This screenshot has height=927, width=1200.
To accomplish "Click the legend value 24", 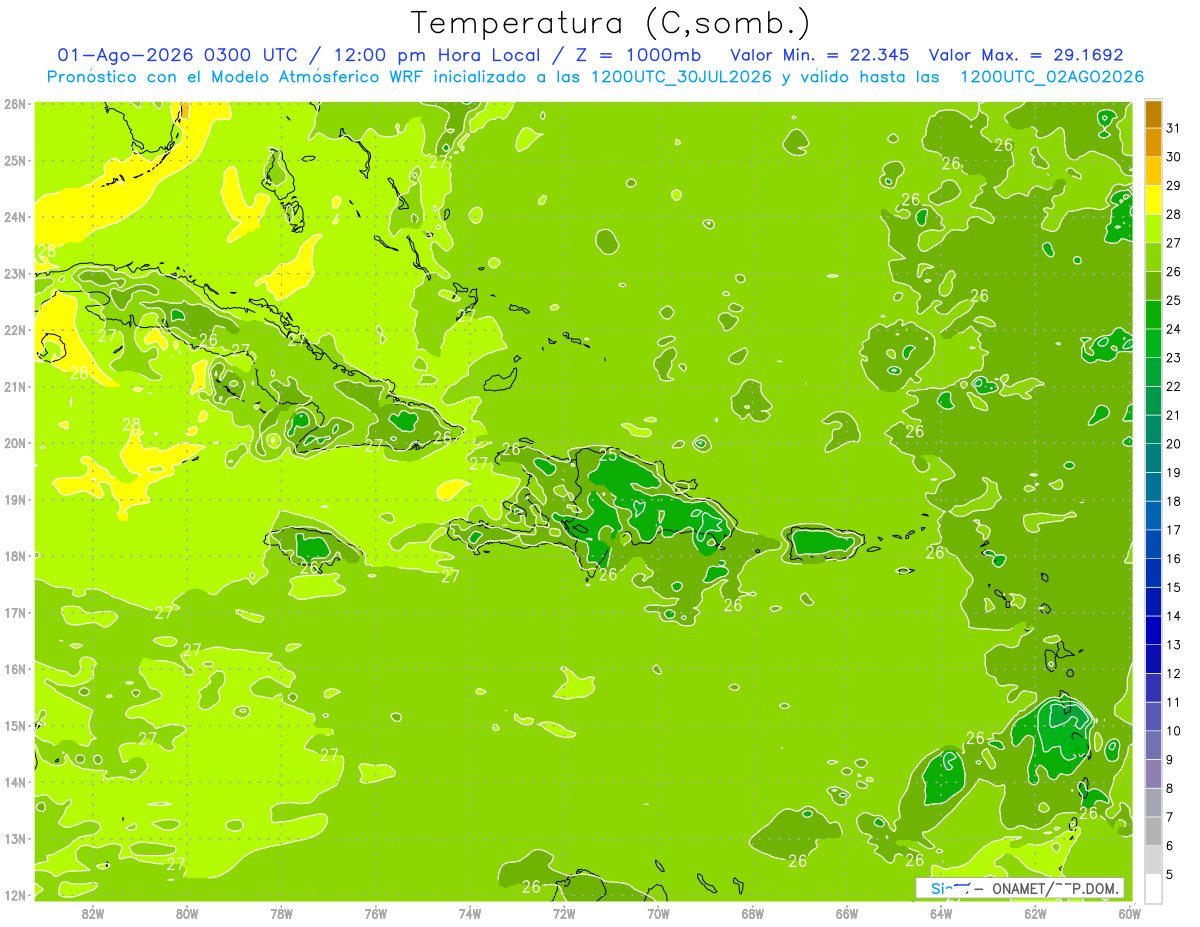I will (1174, 329).
